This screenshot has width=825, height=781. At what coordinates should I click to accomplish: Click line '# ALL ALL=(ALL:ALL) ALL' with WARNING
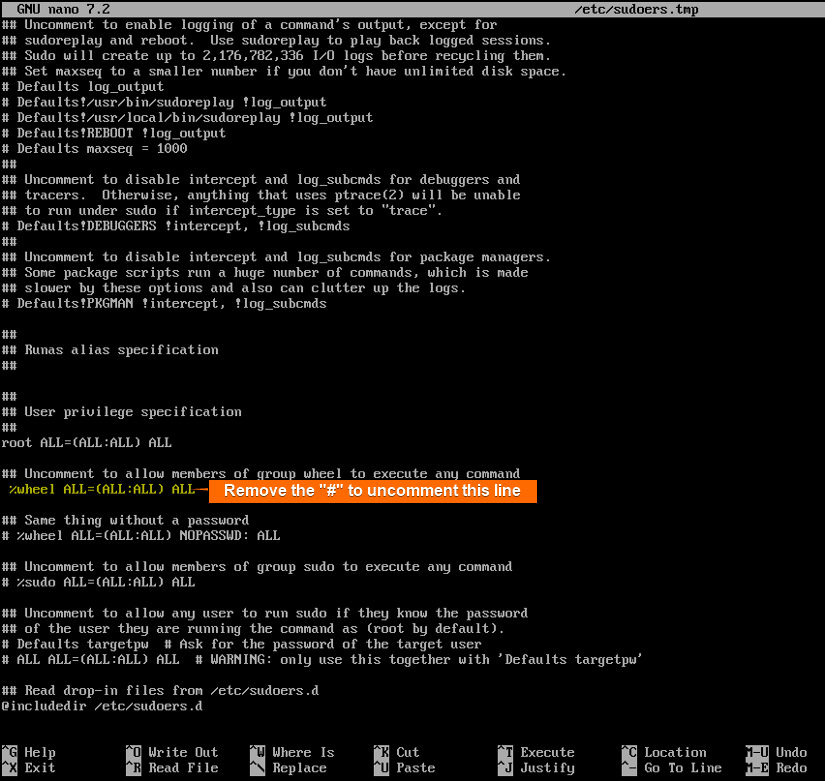(321, 659)
